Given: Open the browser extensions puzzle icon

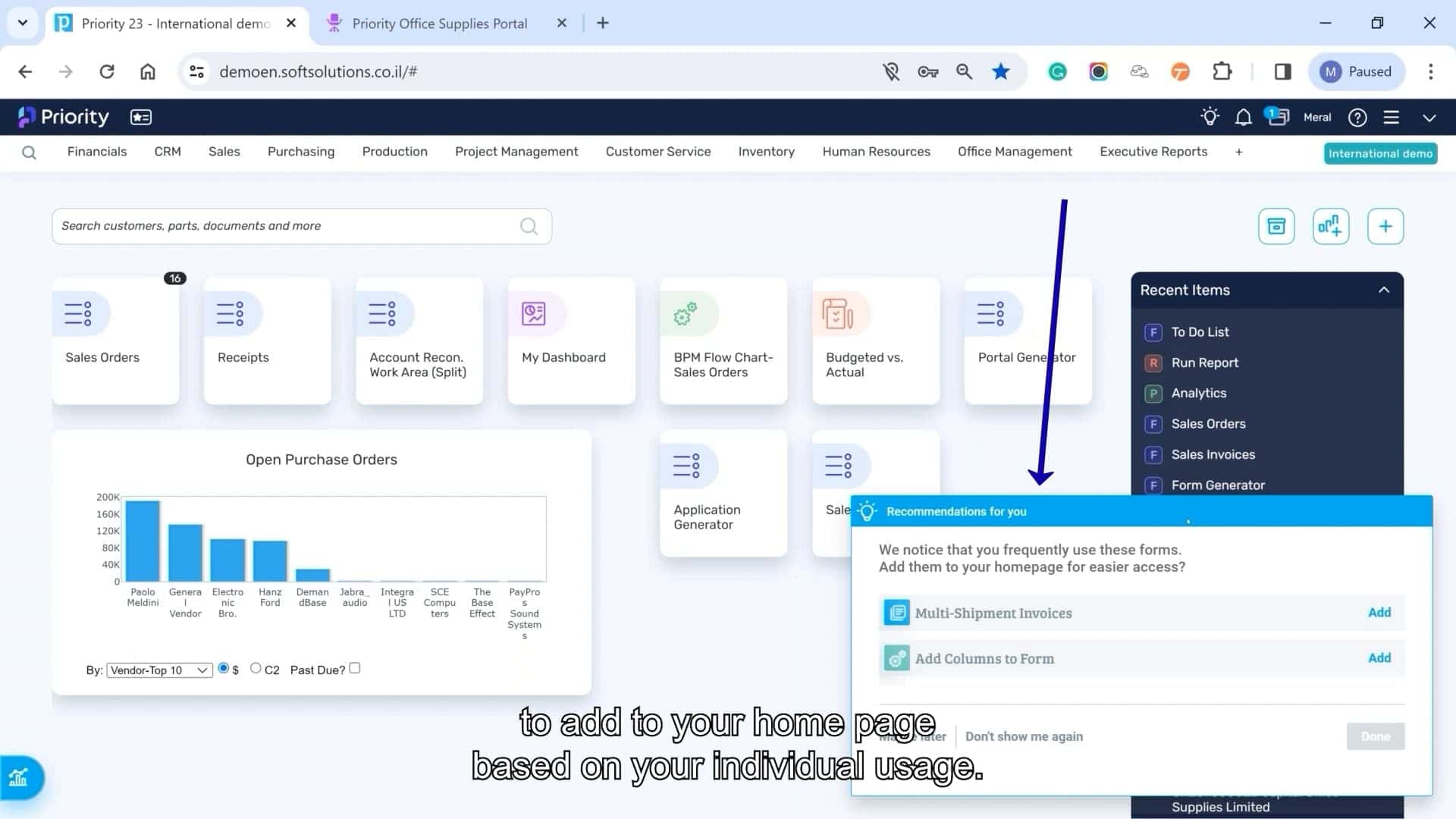Looking at the screenshot, I should click(1222, 71).
